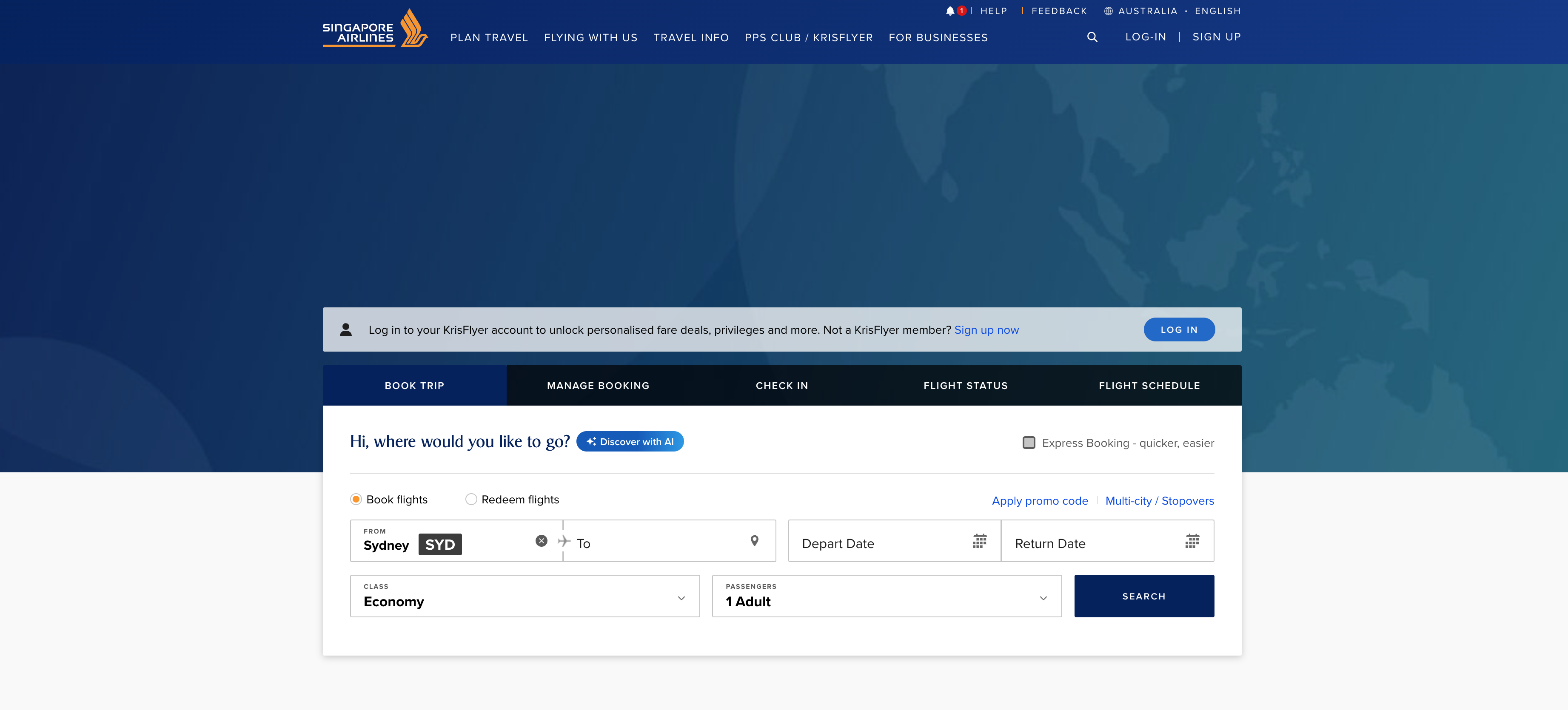Click the Discover with AI button
Screen dimensions: 1568x710
tap(630, 442)
